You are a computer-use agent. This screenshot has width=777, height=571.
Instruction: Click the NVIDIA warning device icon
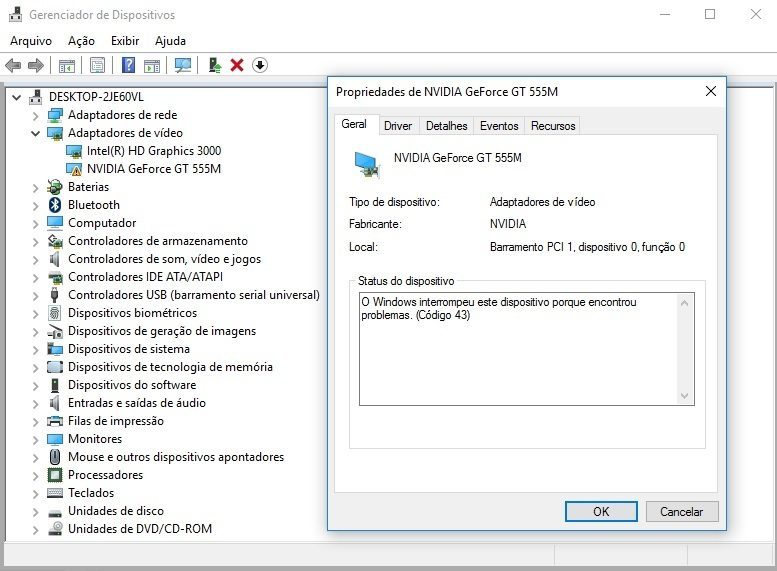[74, 169]
